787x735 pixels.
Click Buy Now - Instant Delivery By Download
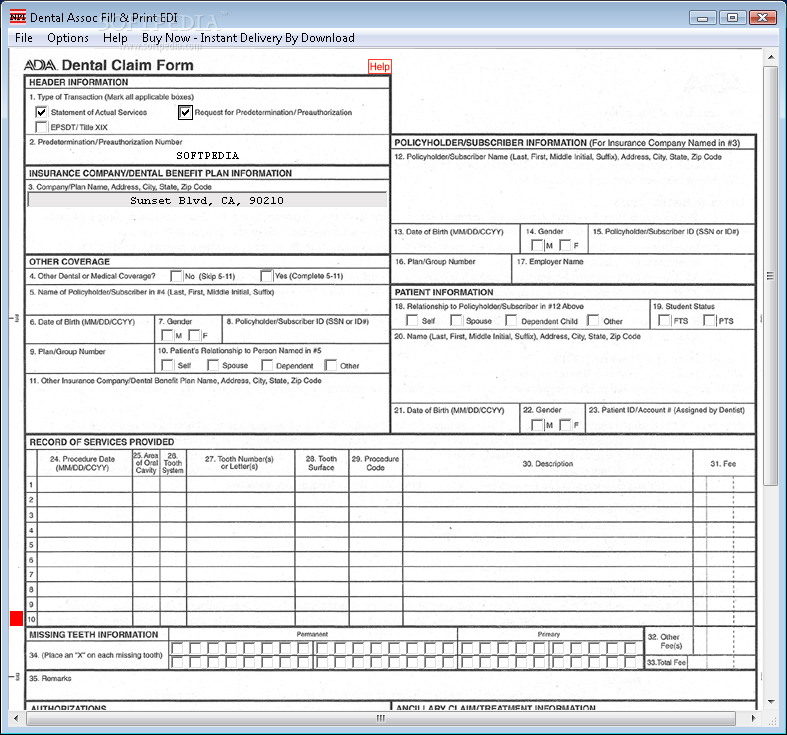tap(248, 38)
